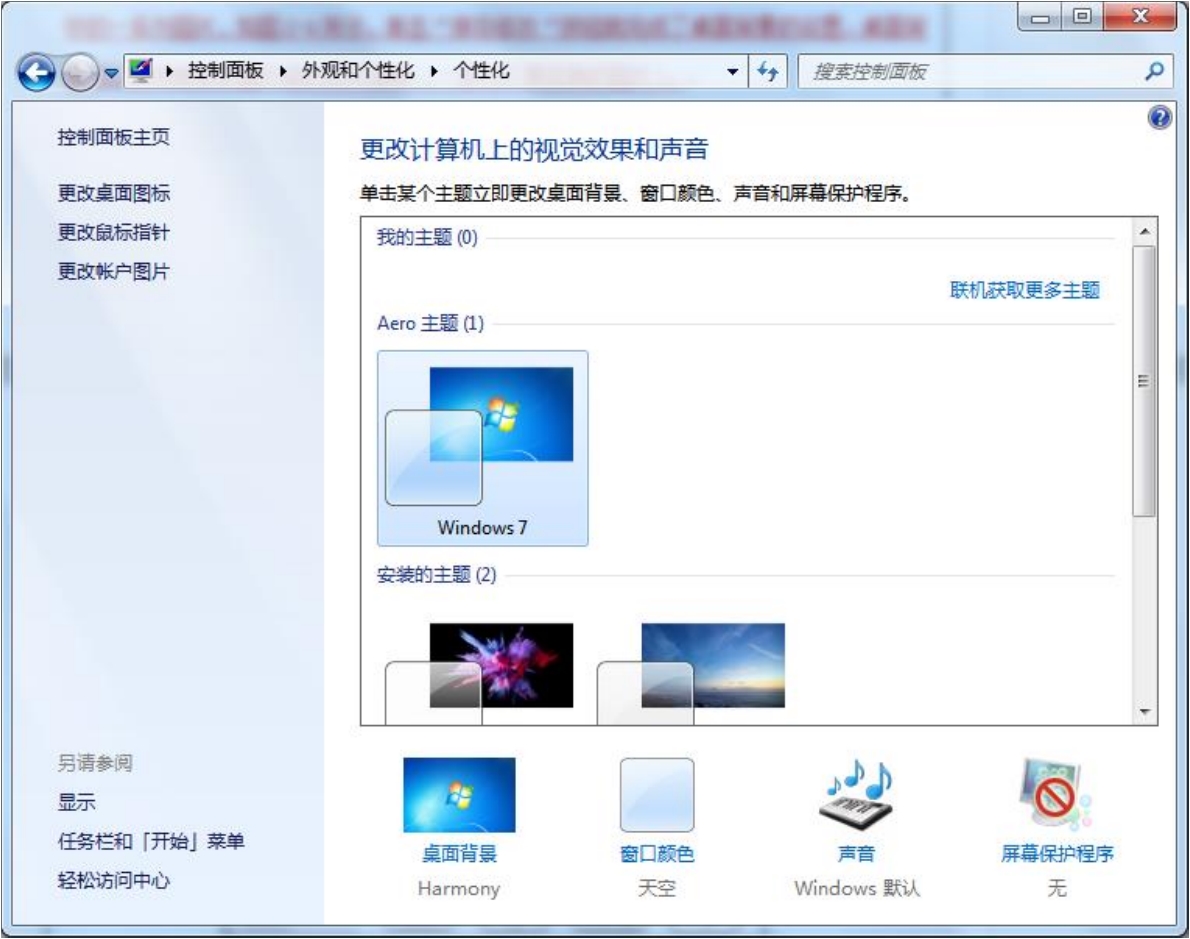
Task: Expand arrow before 控制面板 breadcrumb
Action: pos(170,71)
